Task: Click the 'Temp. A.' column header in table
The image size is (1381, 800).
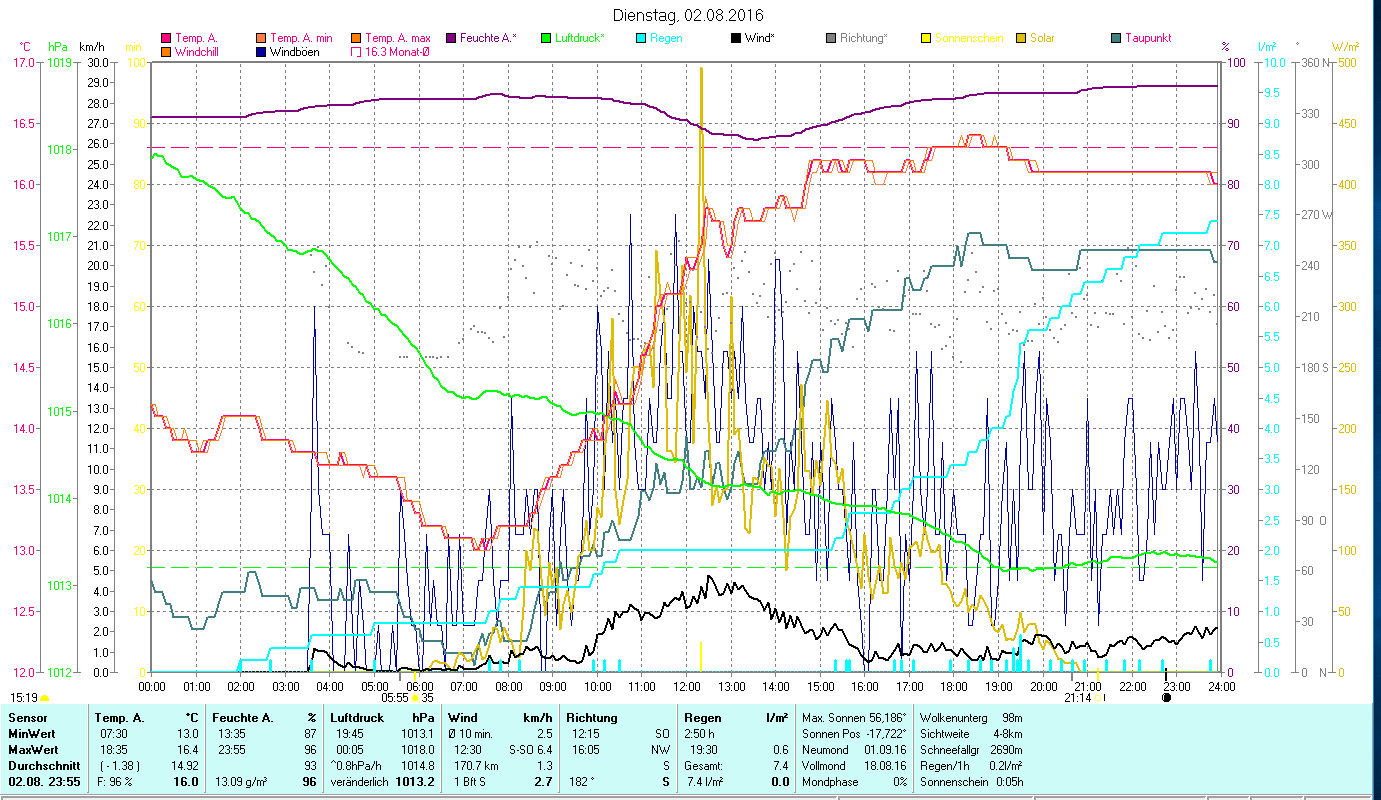Action: [120, 718]
